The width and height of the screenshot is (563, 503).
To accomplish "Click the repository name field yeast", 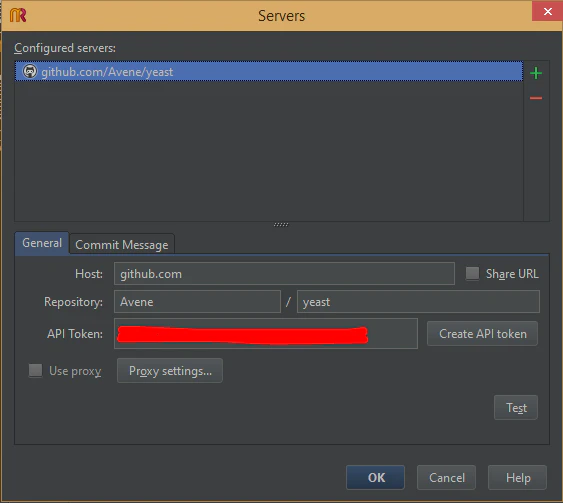I will point(418,302).
